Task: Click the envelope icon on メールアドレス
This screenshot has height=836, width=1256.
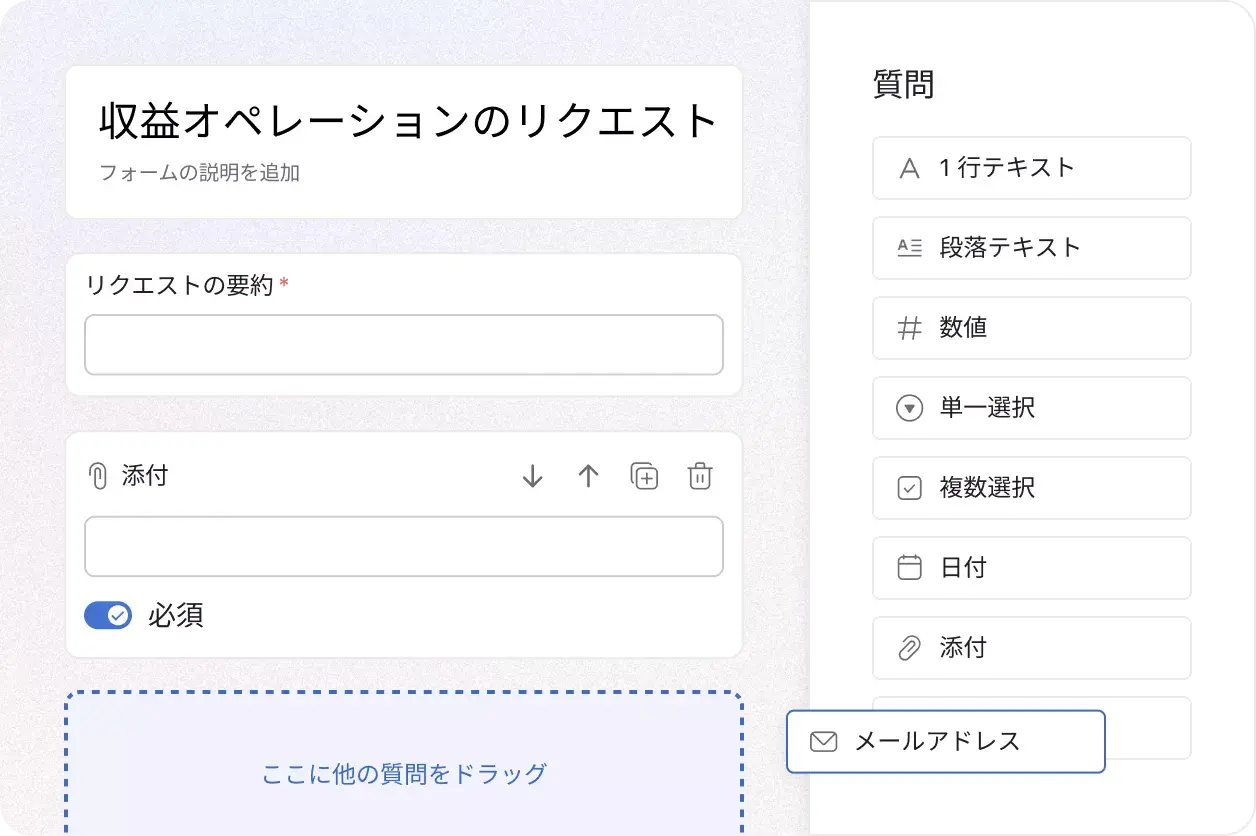Action: (823, 742)
